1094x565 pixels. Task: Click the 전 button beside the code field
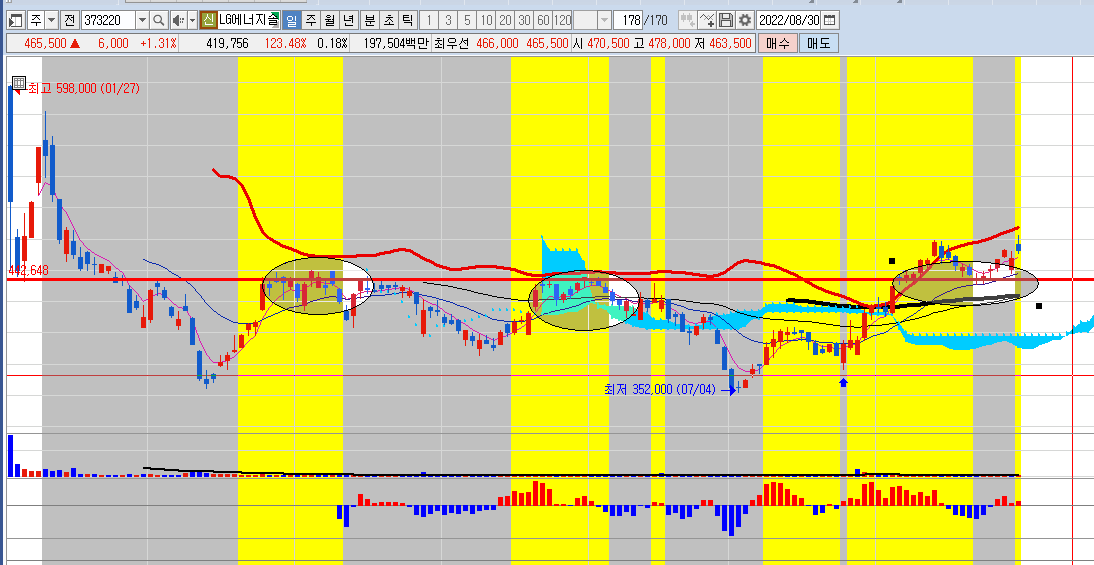tap(69, 20)
